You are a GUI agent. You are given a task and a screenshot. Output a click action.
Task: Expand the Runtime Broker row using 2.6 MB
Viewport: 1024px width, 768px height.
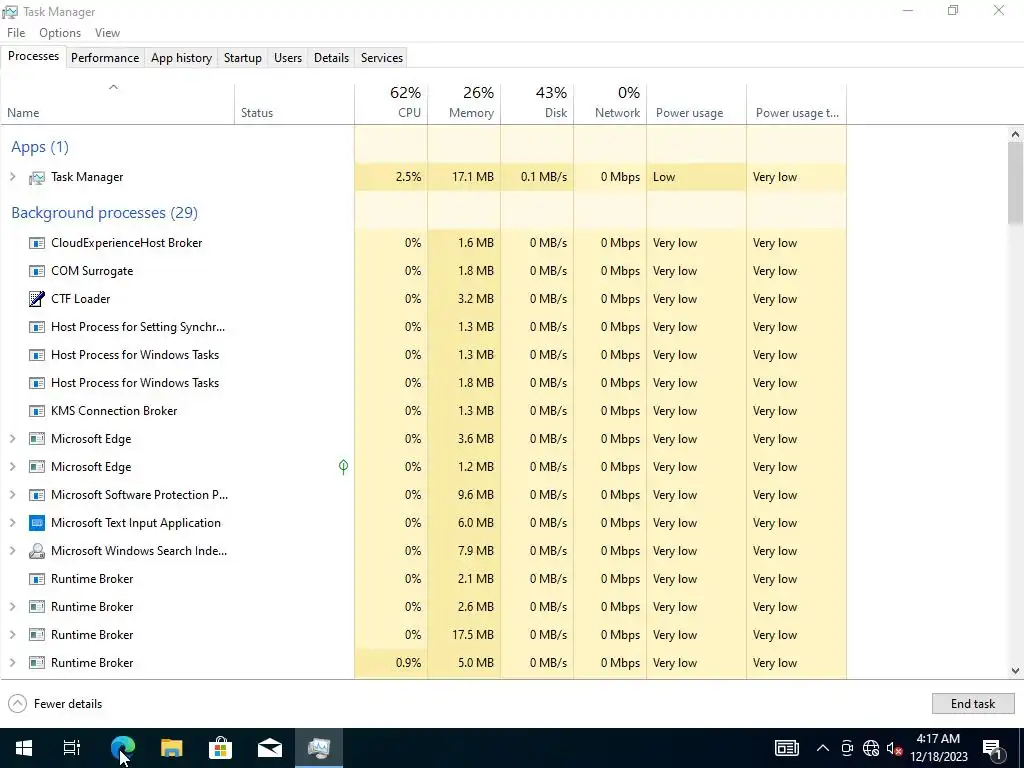click(12, 607)
